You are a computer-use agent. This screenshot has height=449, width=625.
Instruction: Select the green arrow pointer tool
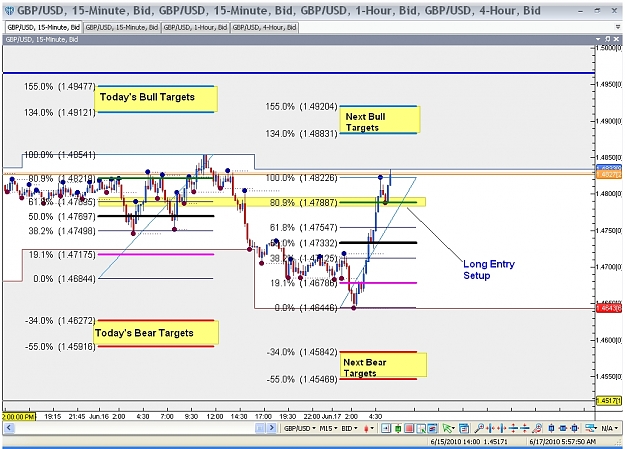[447, 429]
